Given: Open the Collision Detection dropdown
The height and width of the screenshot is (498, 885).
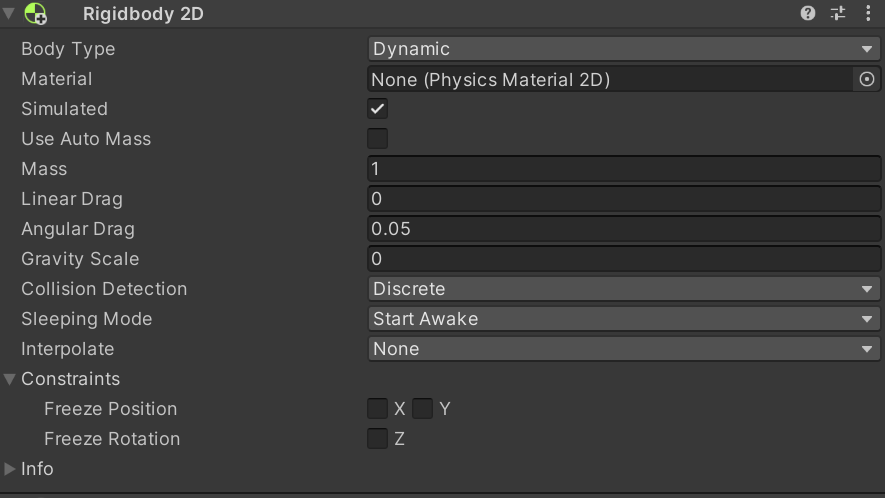Looking at the screenshot, I should [624, 289].
